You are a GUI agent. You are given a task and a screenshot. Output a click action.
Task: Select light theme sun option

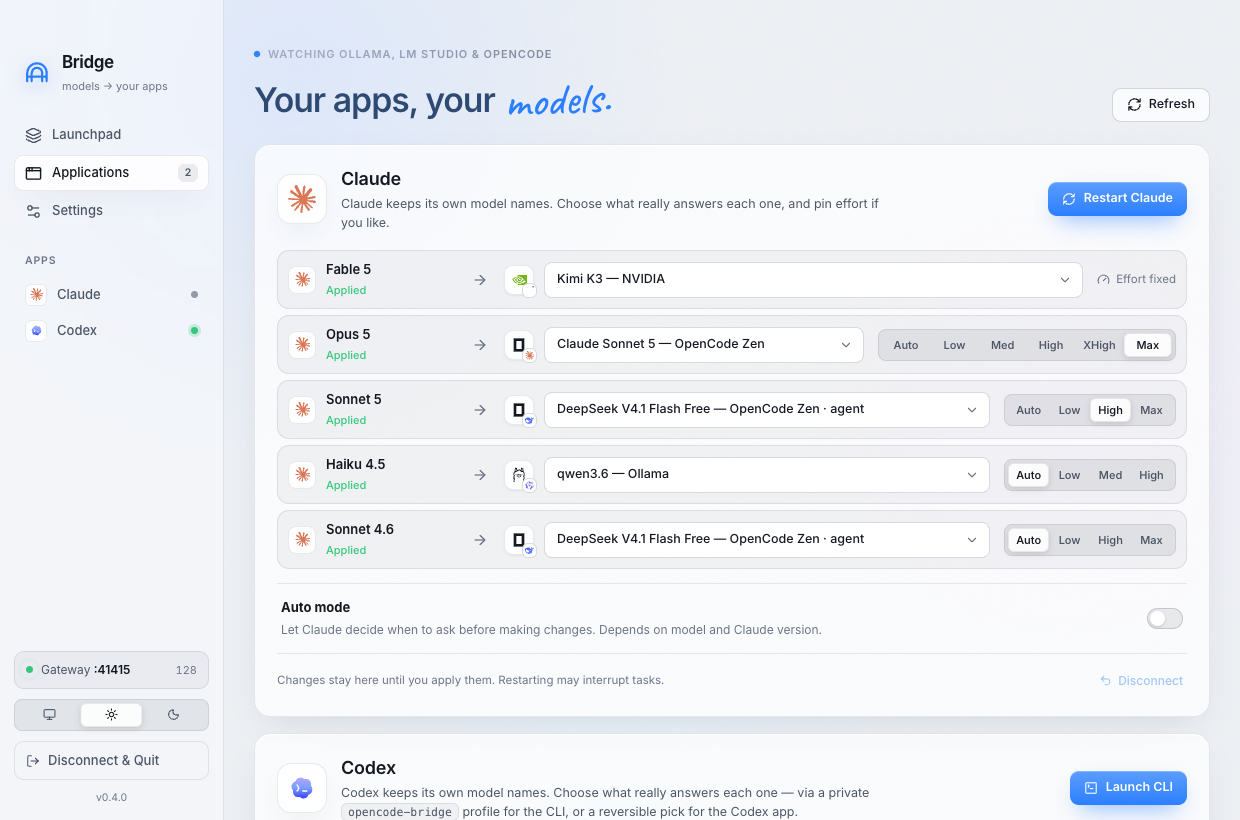click(x=111, y=714)
